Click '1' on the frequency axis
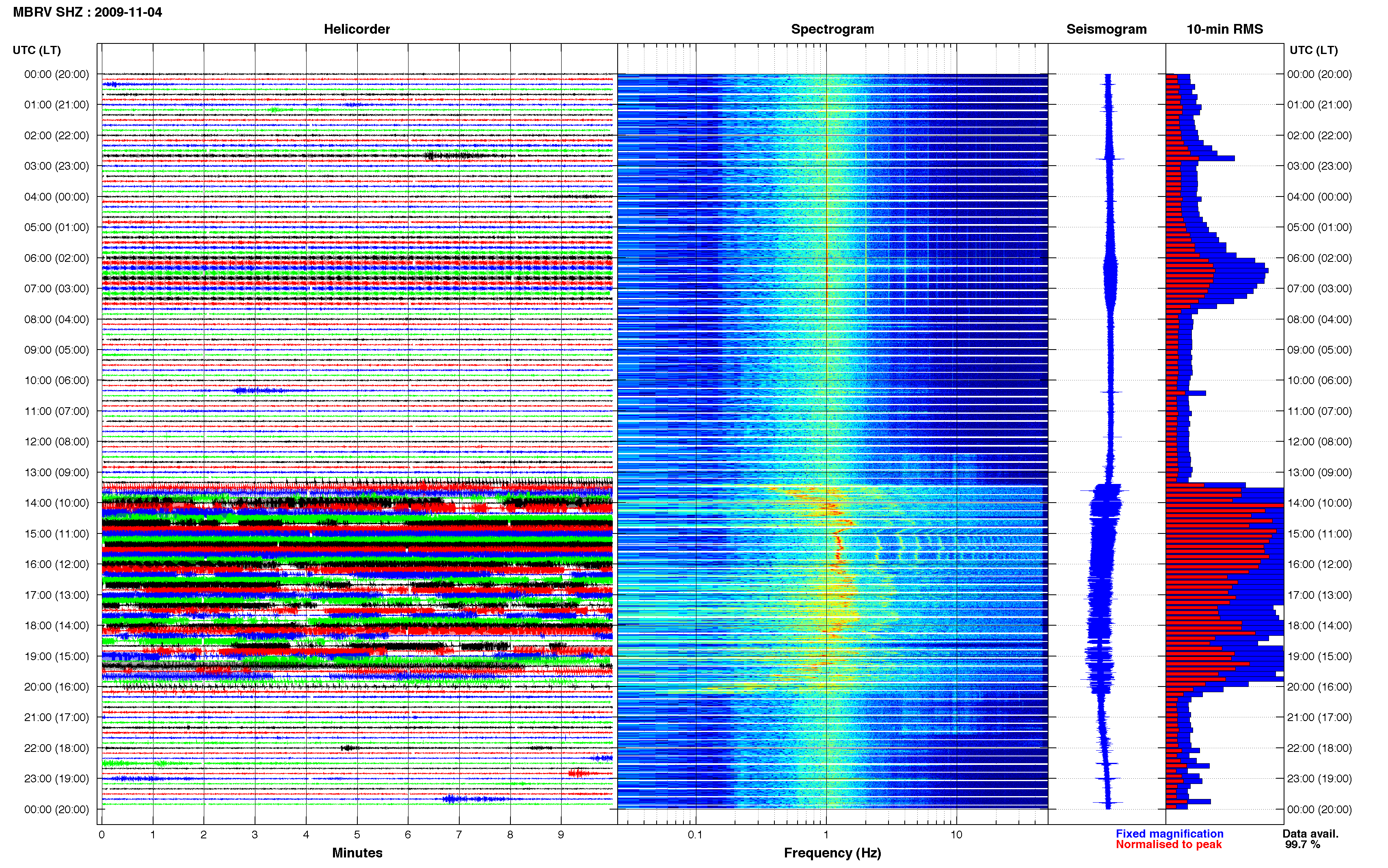 click(x=826, y=835)
